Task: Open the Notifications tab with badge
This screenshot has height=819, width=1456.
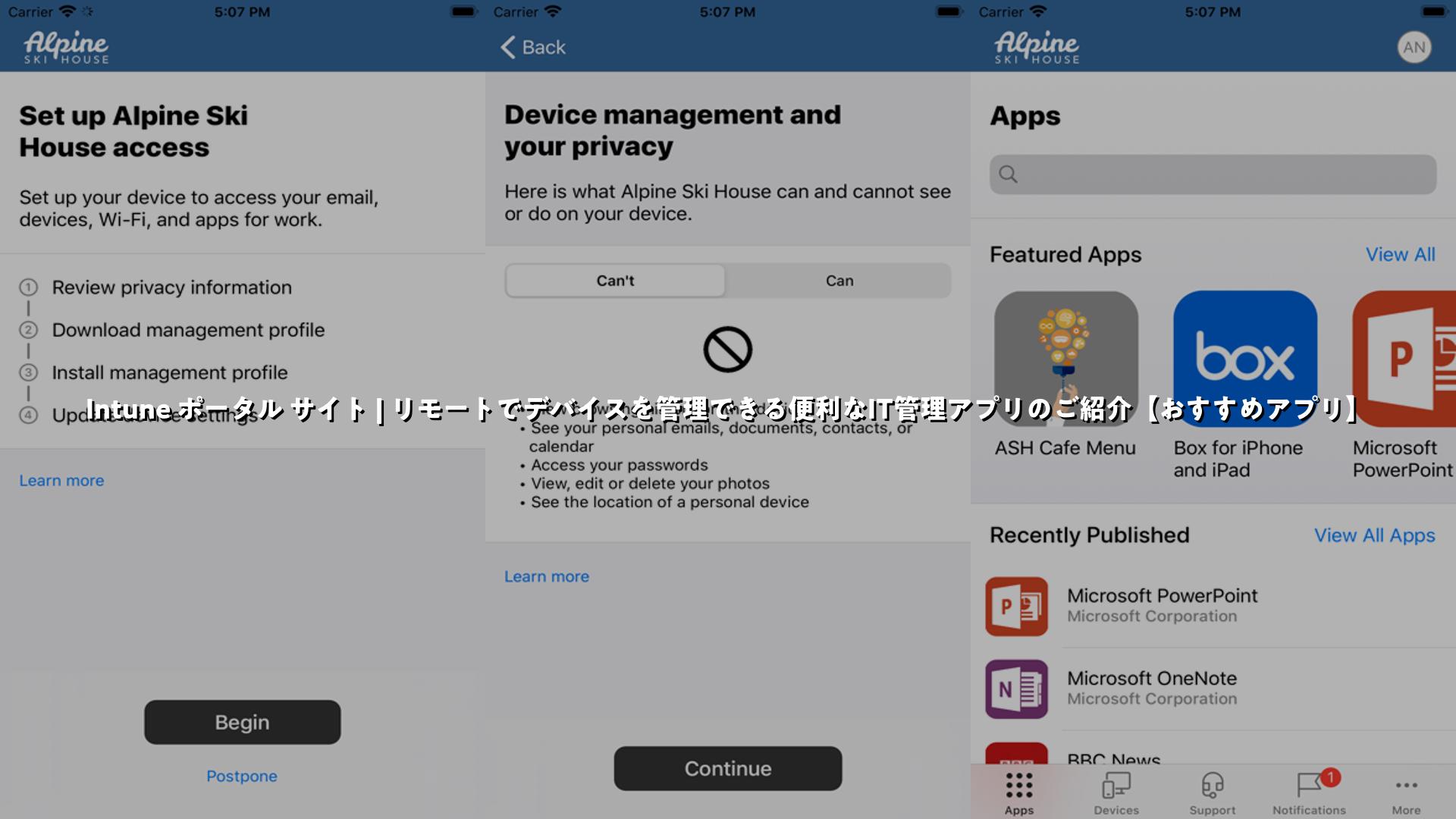Action: (x=1310, y=793)
